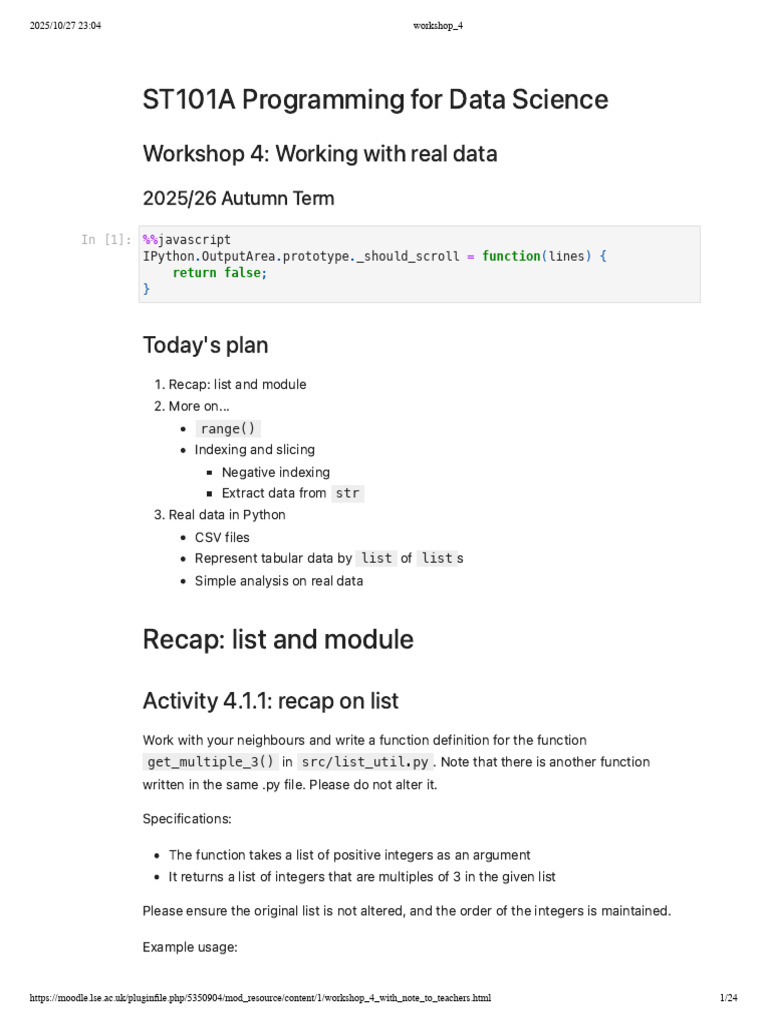Click the Workshop 4: Working with real data heading
The width and height of the screenshot is (768, 1024).
[320, 154]
